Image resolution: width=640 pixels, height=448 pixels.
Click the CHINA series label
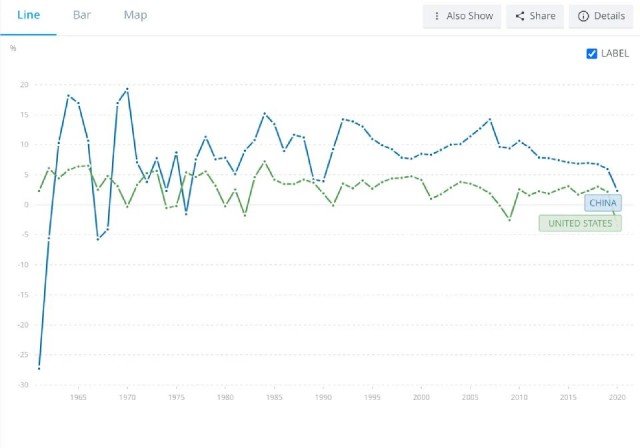(603, 203)
